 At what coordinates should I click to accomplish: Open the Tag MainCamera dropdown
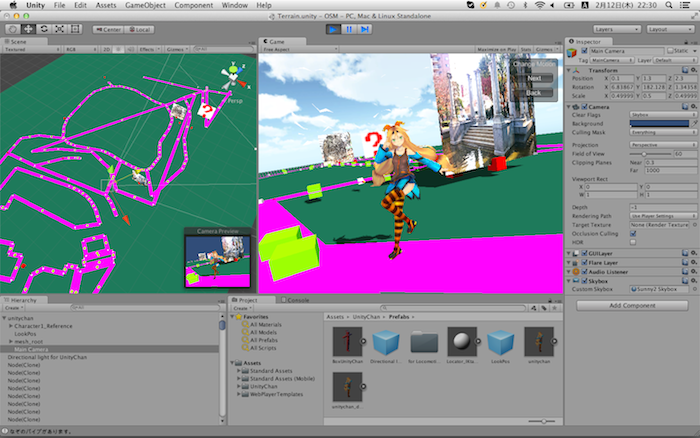pyautogui.click(x=612, y=60)
